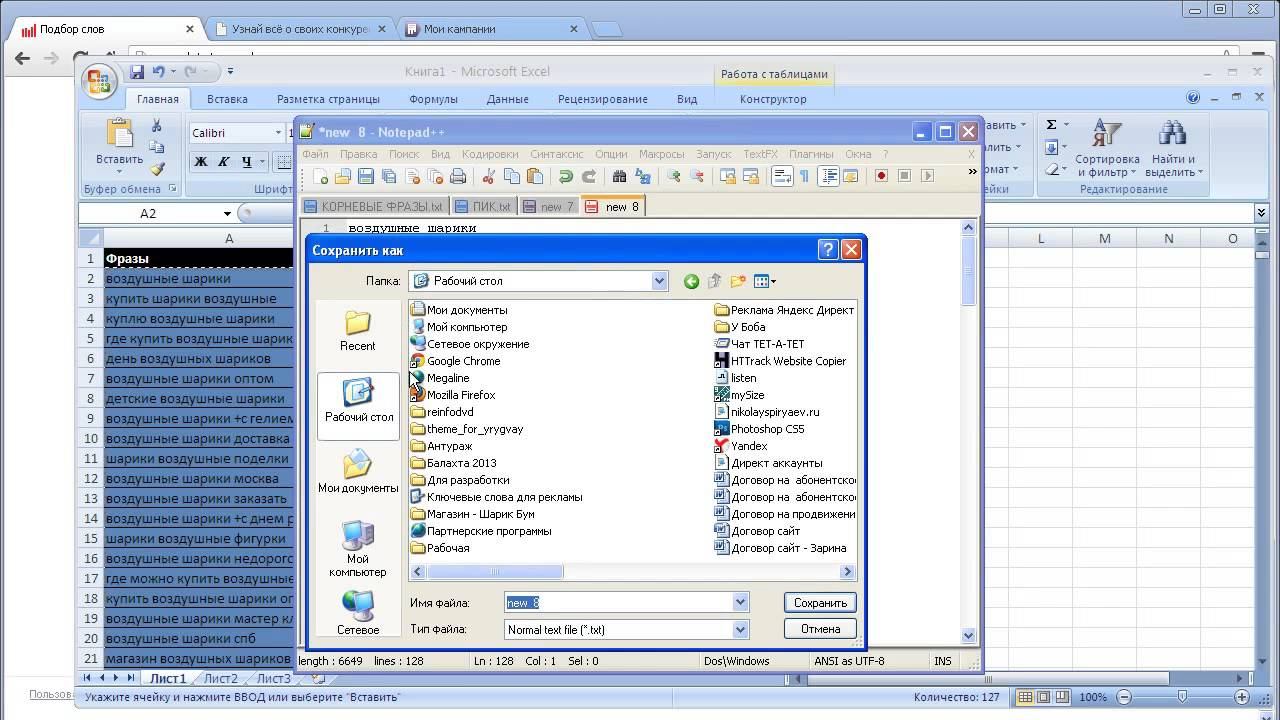
Task: Open the Вставка ribbon tab in Excel
Action: (227, 99)
